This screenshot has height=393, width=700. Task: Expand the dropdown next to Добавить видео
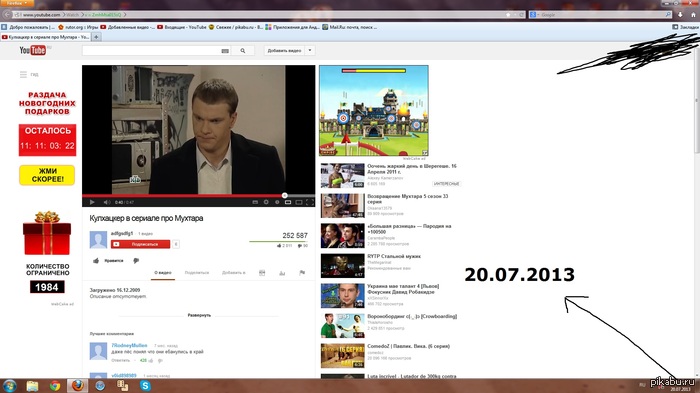(310, 50)
